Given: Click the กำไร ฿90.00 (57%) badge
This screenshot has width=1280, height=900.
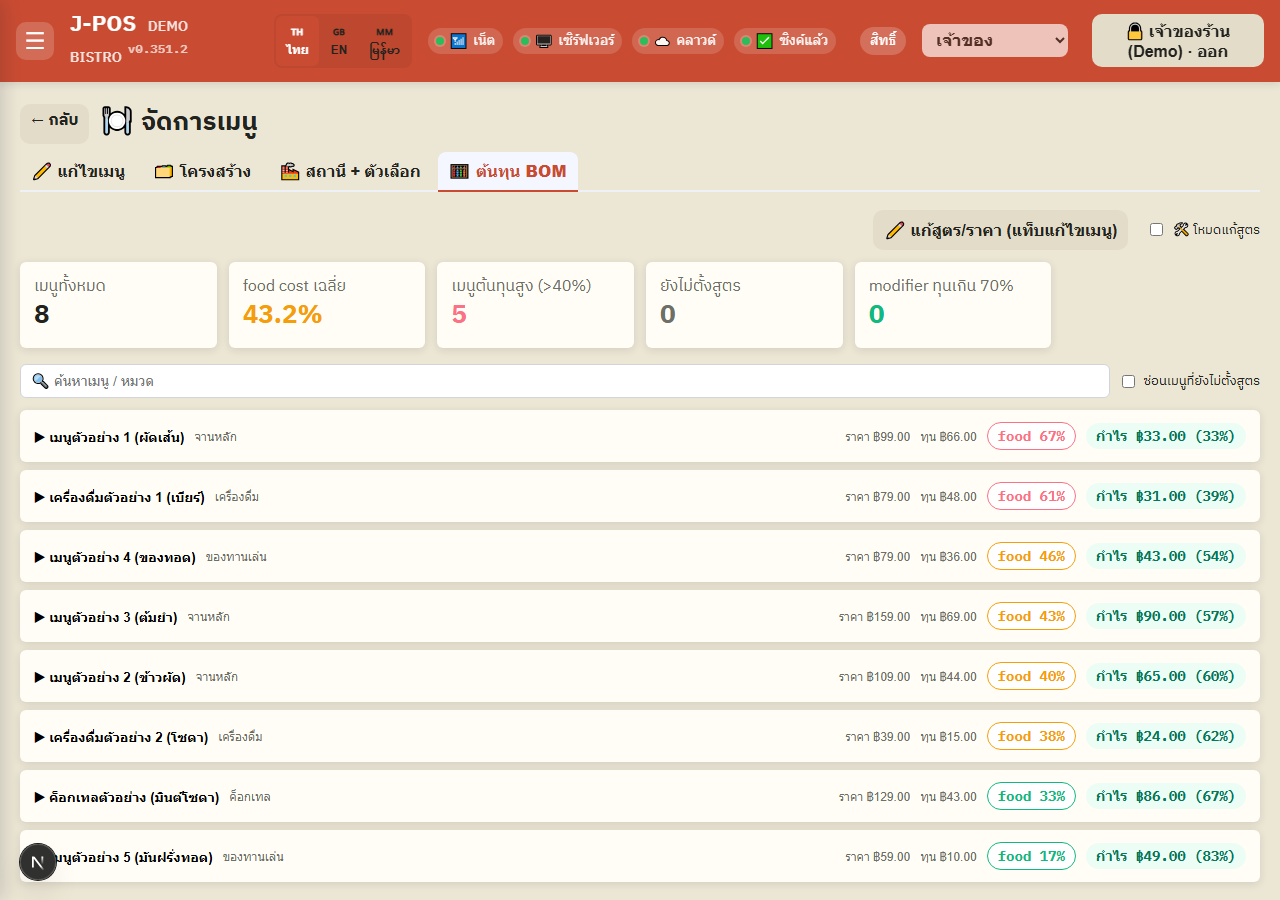Looking at the screenshot, I should [1166, 616].
